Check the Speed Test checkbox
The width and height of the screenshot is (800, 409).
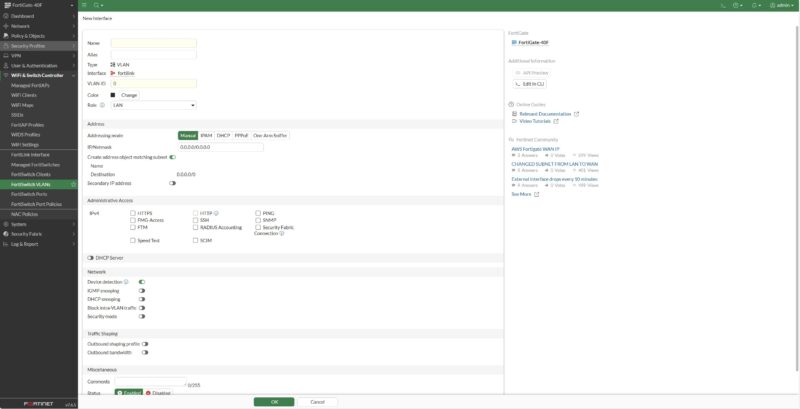133,240
